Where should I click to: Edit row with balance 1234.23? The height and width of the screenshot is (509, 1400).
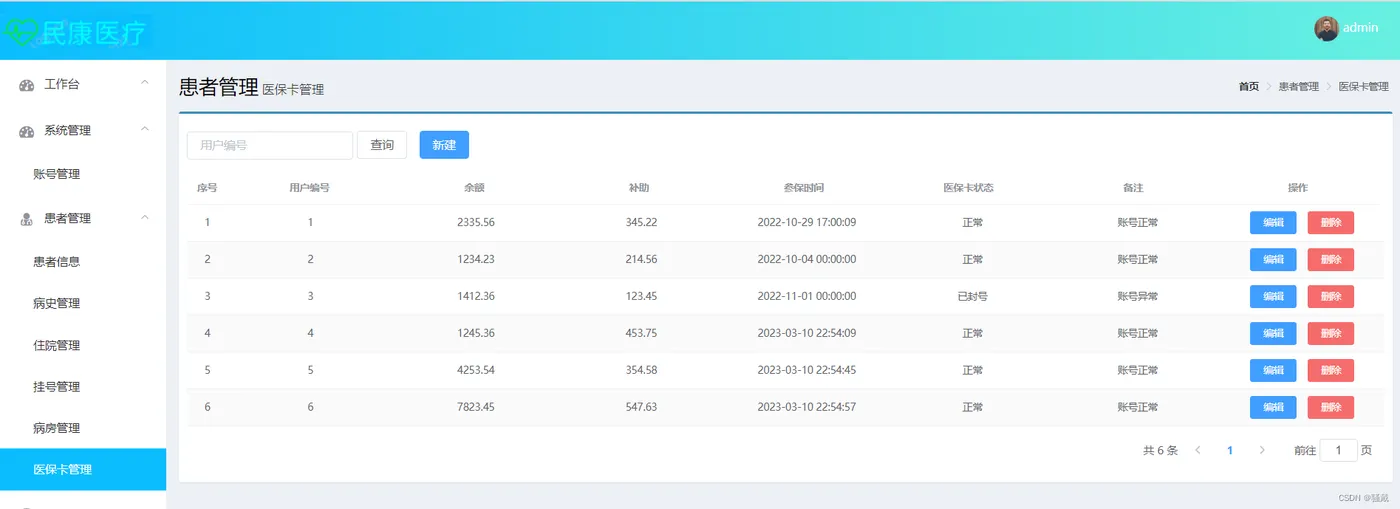click(x=1273, y=259)
